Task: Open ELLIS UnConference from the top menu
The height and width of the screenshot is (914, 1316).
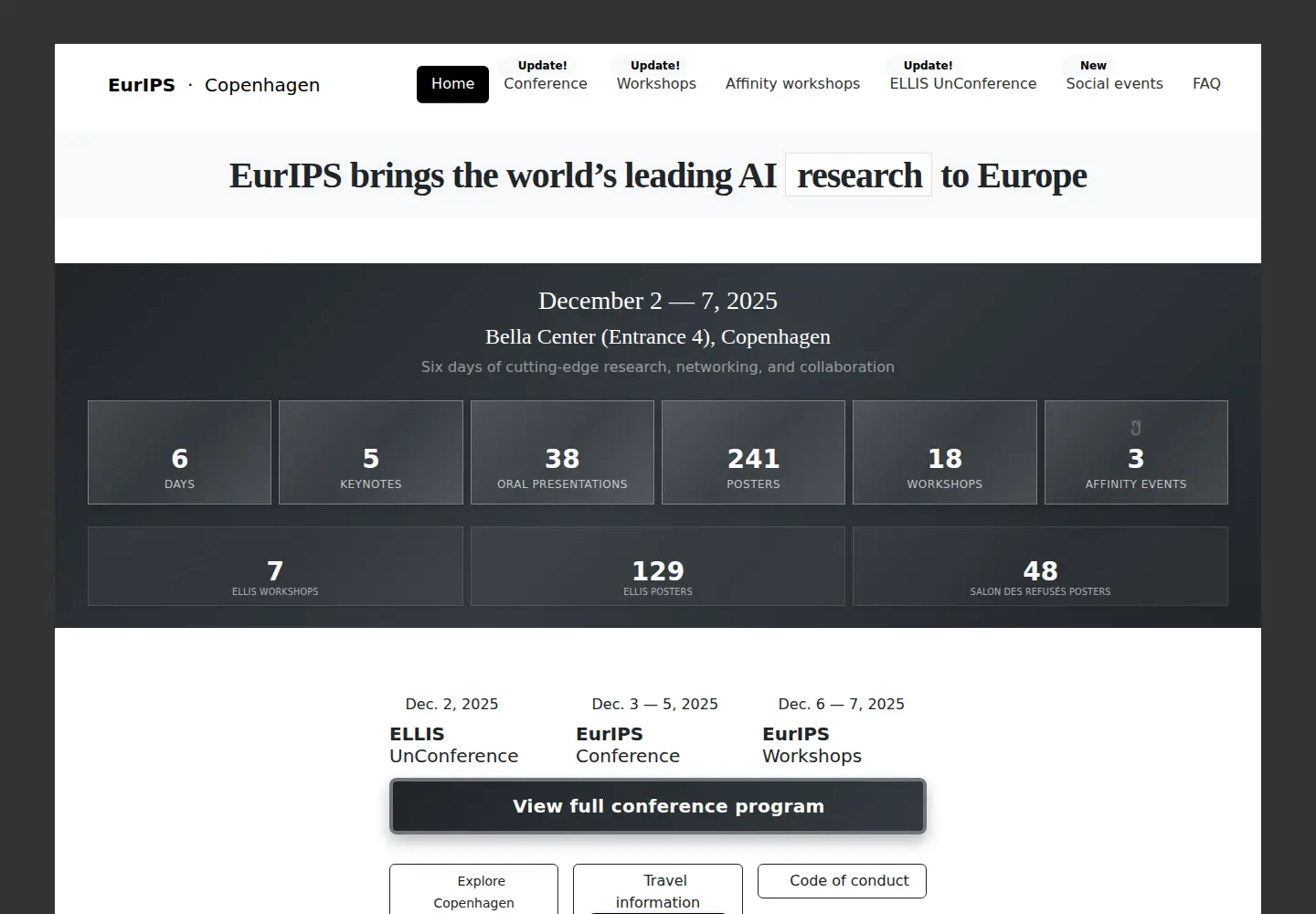Action: pyautogui.click(x=963, y=84)
